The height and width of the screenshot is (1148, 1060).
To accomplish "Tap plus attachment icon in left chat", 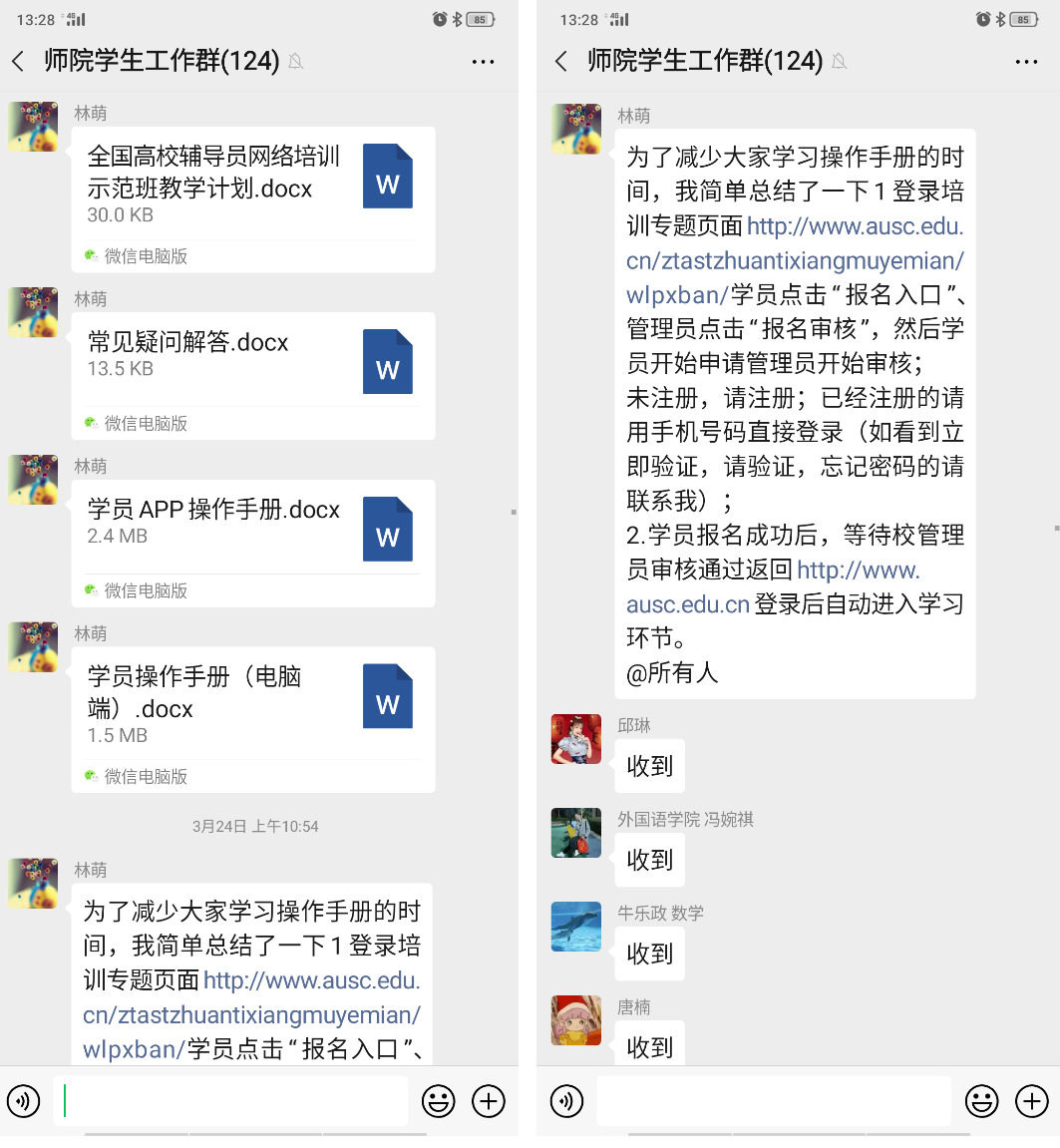I will click(489, 1100).
